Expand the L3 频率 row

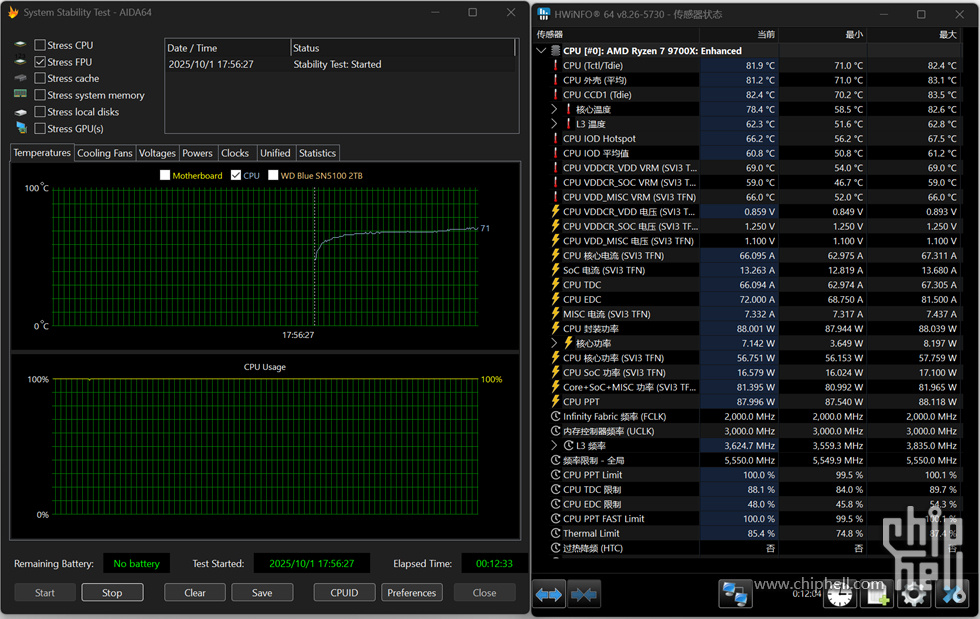[x=554, y=445]
